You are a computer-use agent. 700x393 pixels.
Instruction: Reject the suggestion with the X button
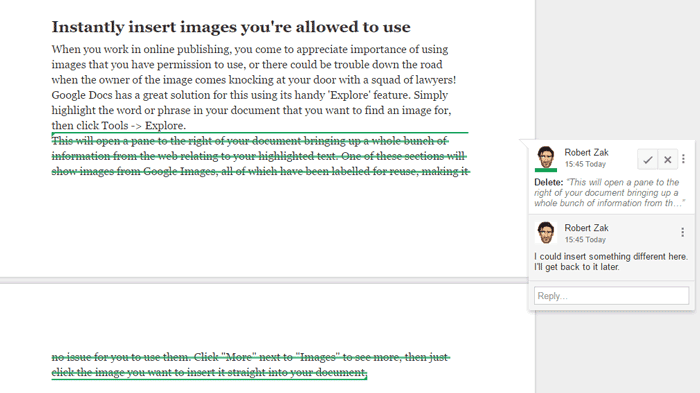[667, 159]
